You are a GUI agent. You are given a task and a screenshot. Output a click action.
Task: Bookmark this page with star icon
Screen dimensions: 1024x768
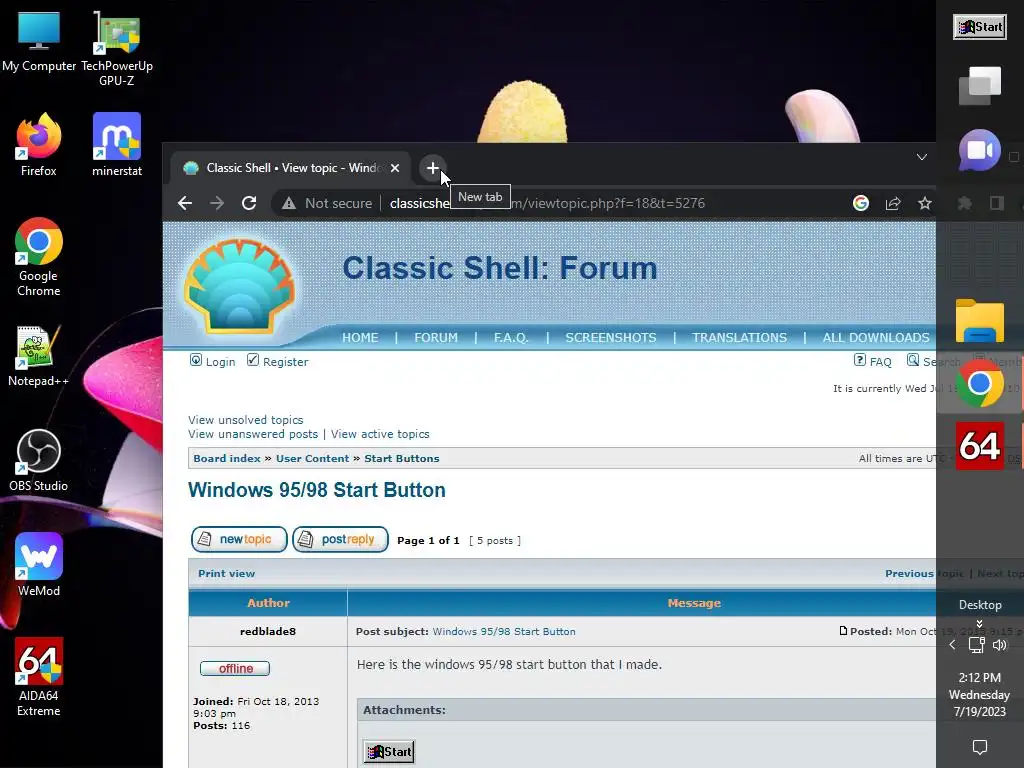click(925, 203)
